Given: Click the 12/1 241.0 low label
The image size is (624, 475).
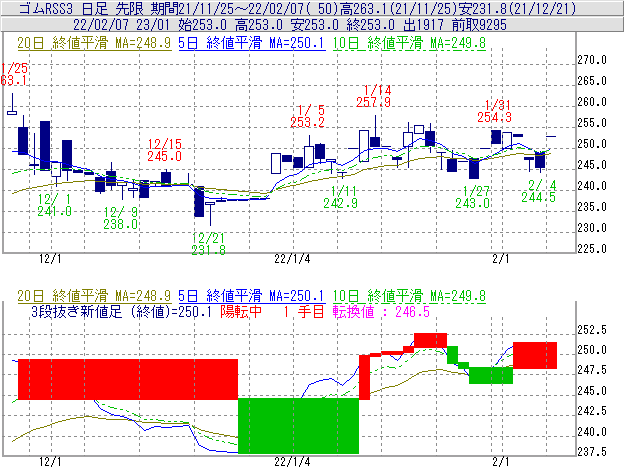Looking at the screenshot, I should (55, 205).
